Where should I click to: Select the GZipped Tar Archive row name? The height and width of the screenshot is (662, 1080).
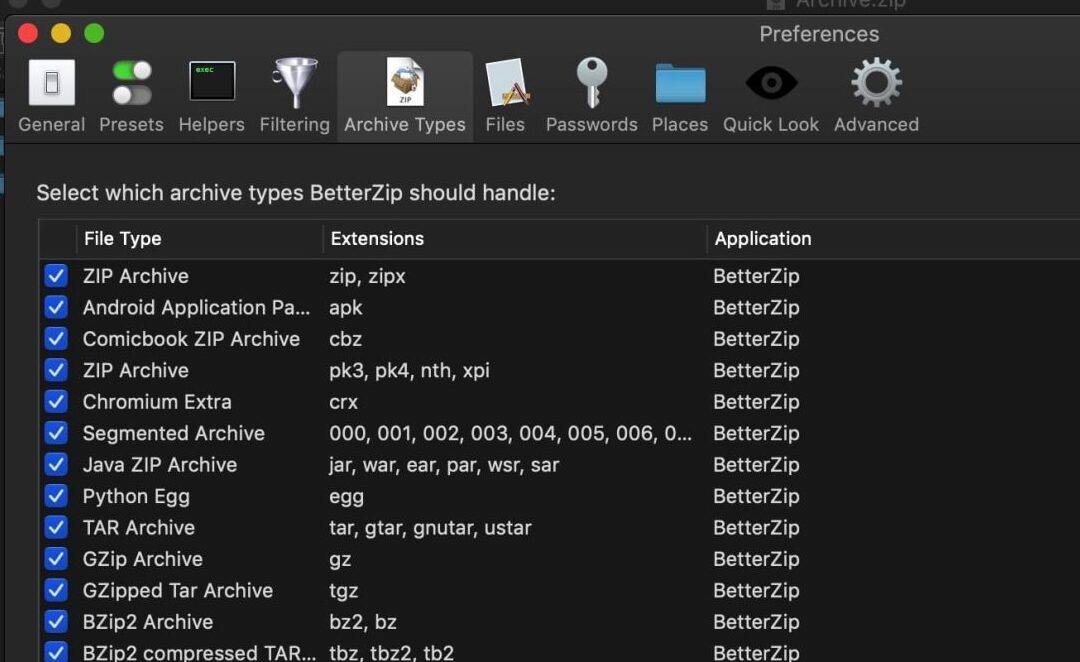pyautogui.click(x=178, y=590)
